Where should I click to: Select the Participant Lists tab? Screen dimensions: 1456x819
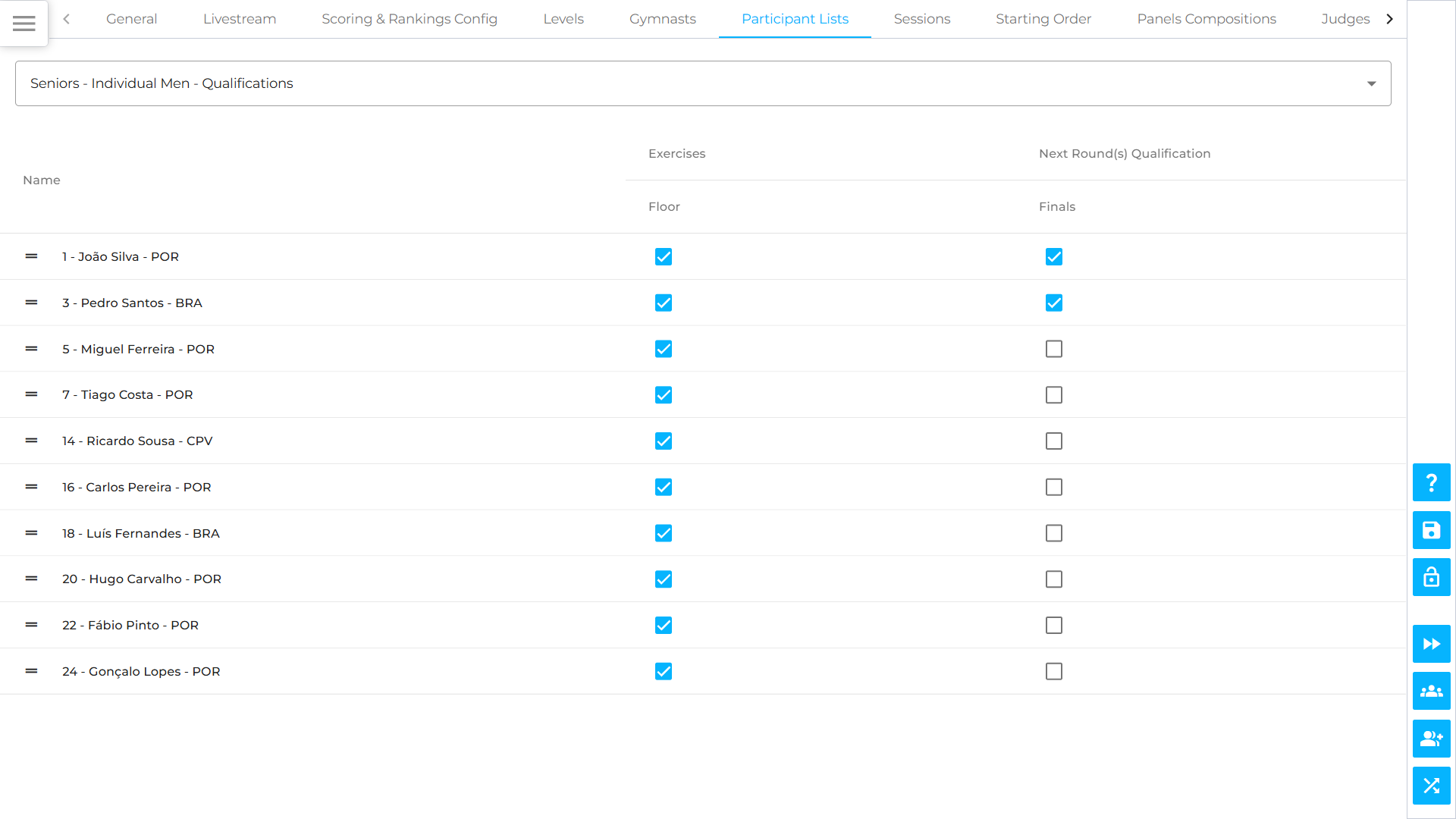795,19
